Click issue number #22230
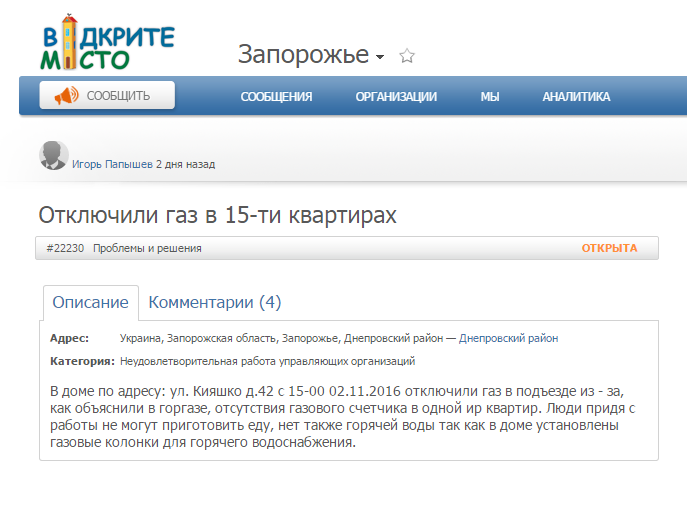The width and height of the screenshot is (687, 531). coord(65,248)
